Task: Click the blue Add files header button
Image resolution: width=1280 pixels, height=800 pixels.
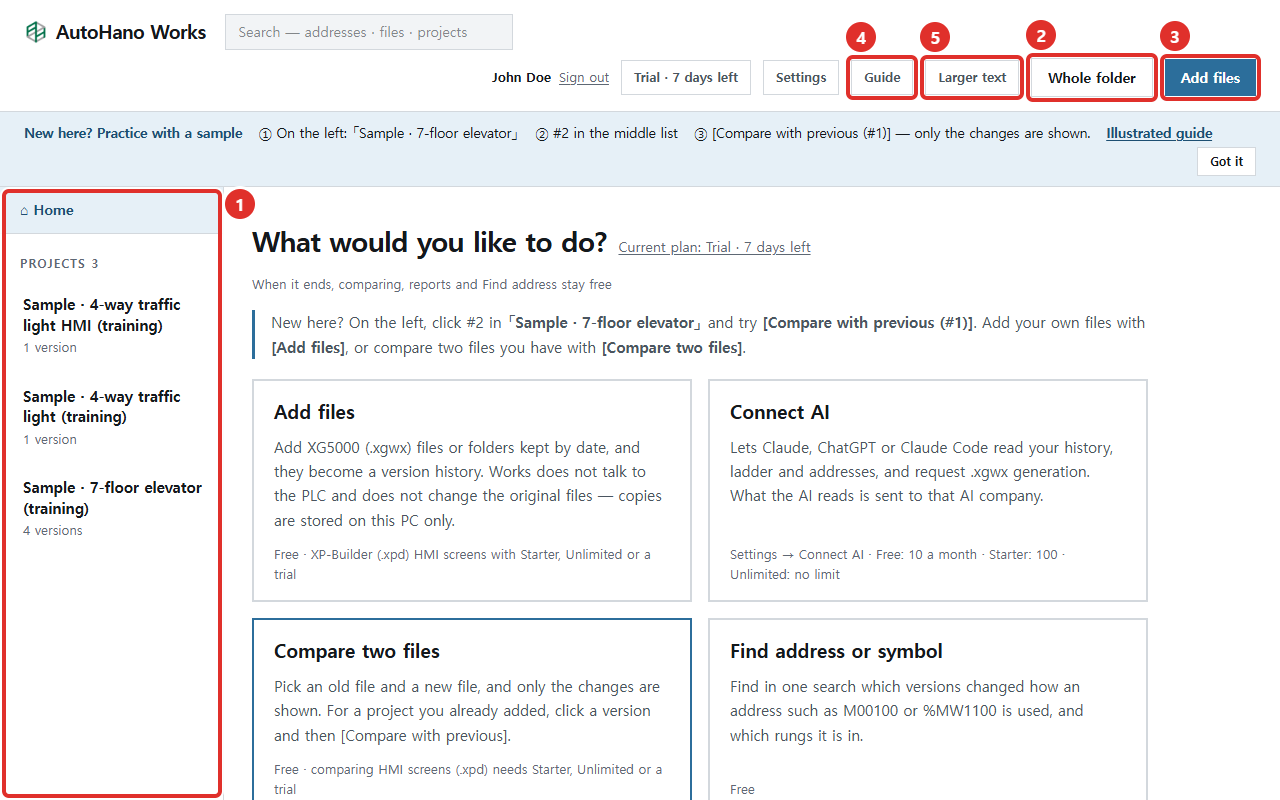Action: 1210,78
